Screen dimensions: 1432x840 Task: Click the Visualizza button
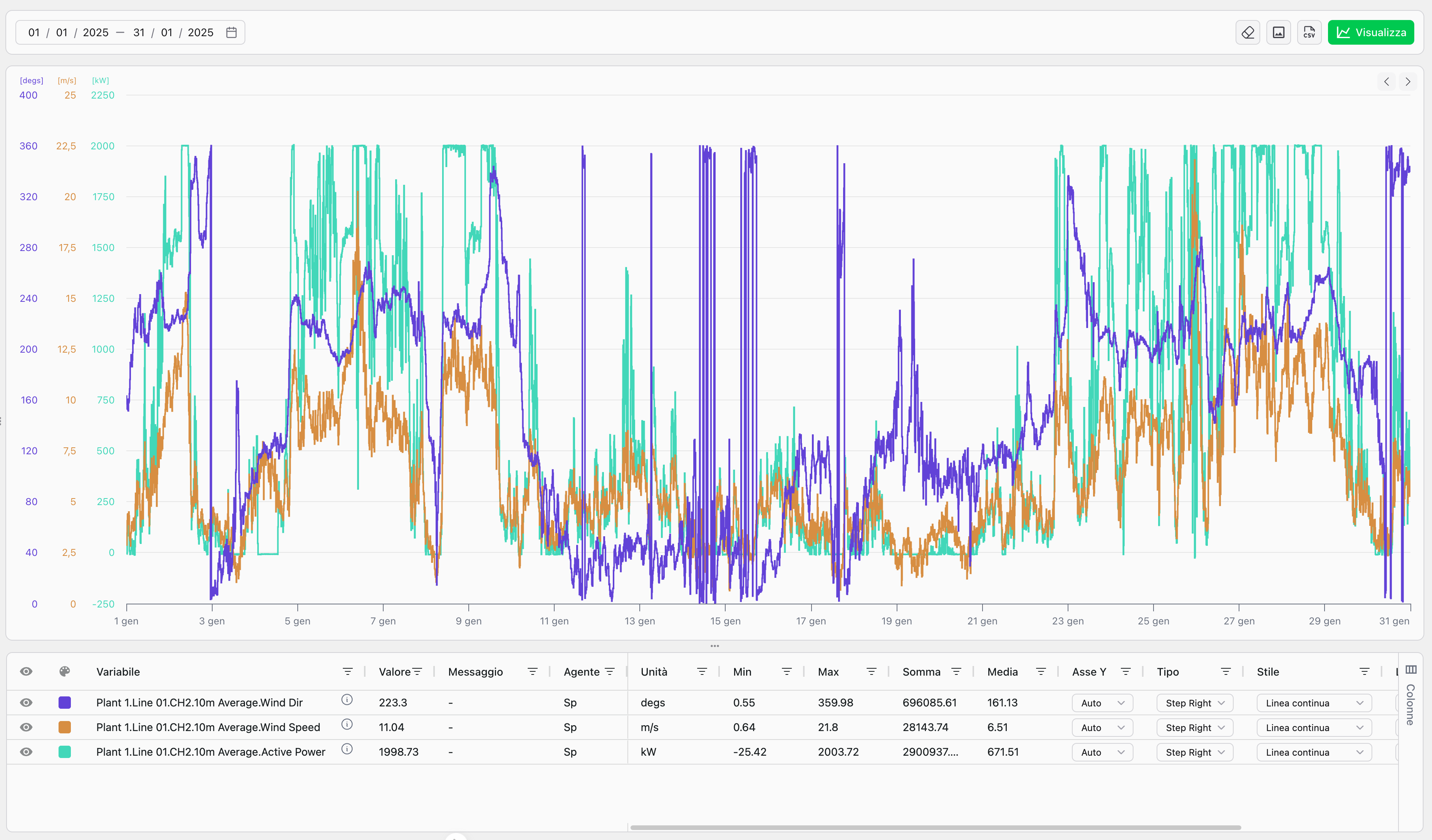click(1371, 32)
